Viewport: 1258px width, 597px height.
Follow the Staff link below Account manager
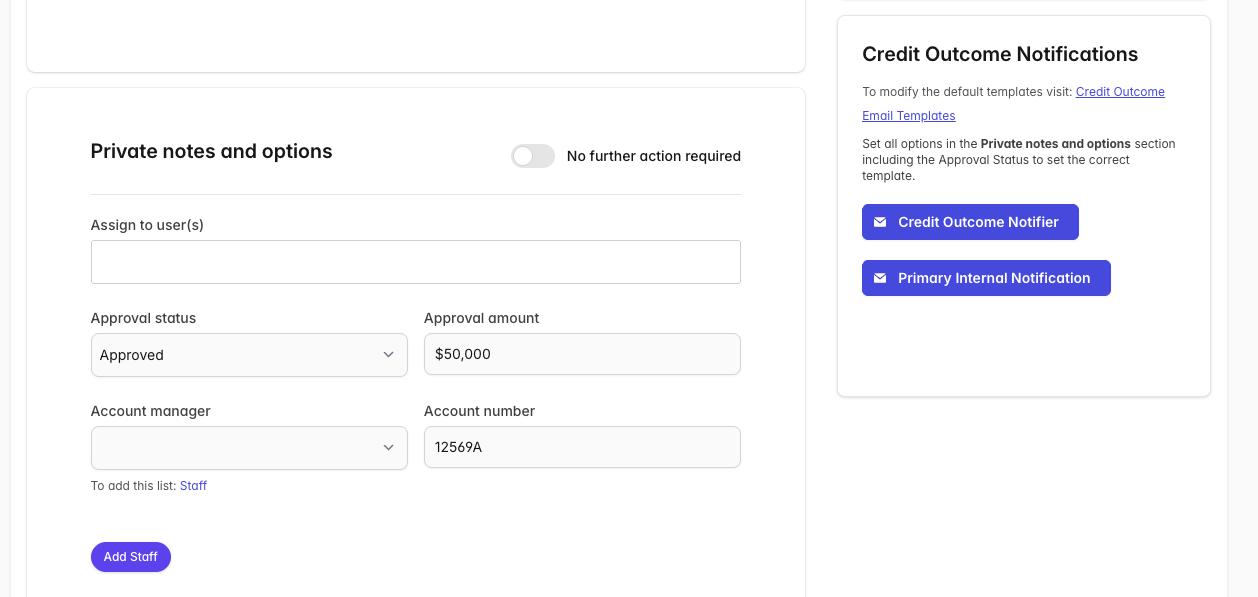coord(193,486)
